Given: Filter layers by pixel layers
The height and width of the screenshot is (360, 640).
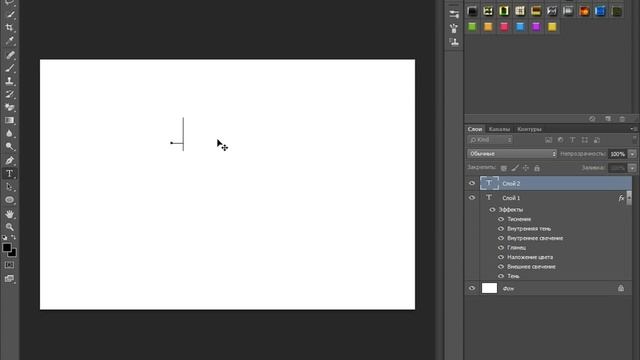Looking at the screenshot, I should [548, 140].
